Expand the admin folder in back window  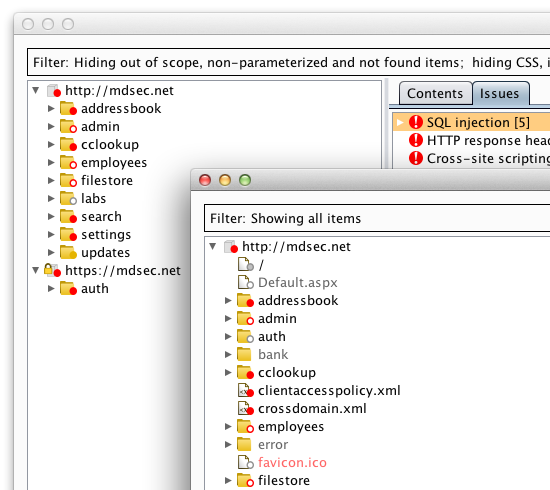tap(51, 126)
